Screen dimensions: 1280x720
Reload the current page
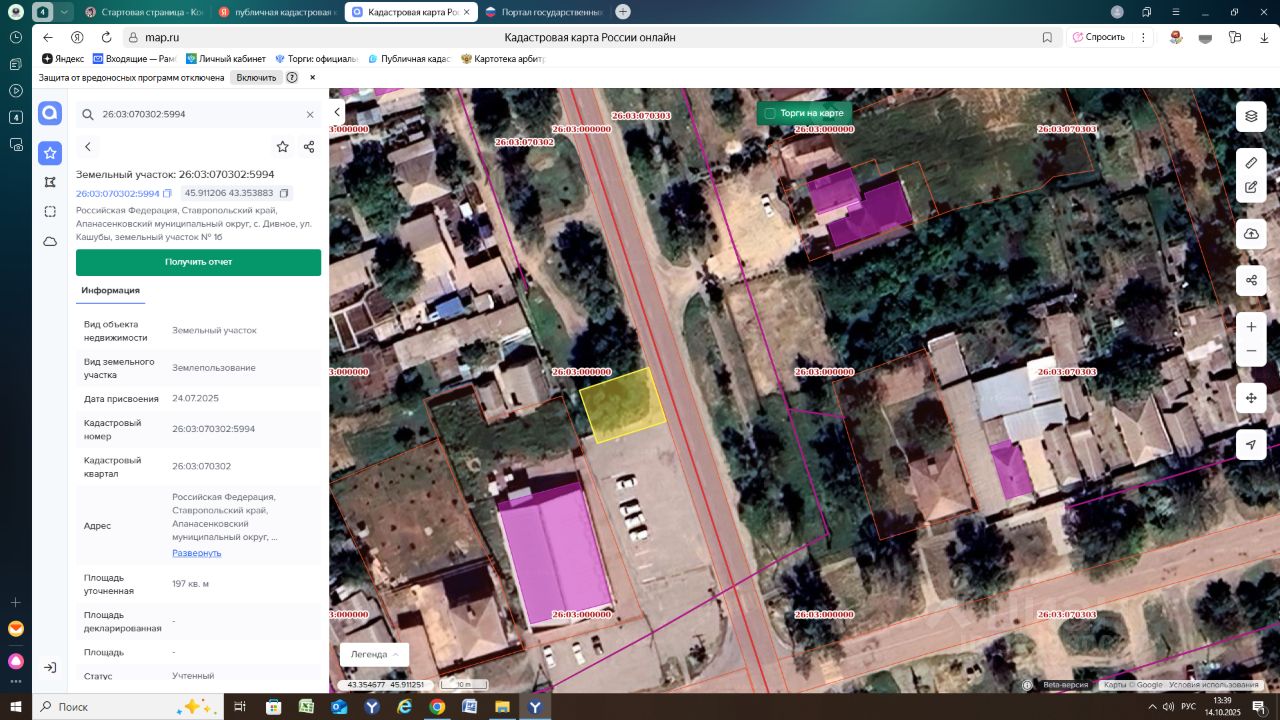(105, 37)
